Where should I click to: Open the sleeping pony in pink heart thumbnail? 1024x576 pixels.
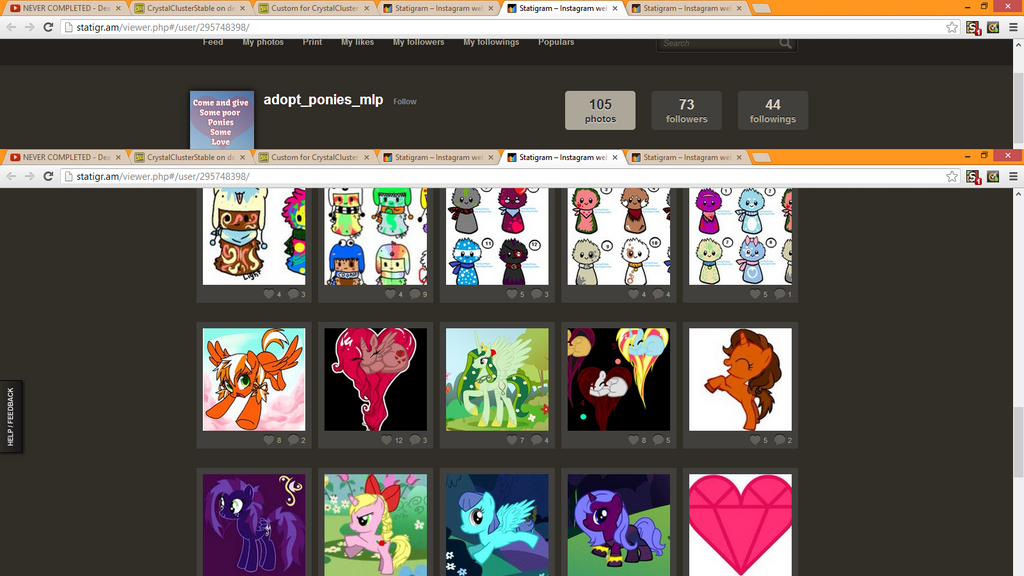pos(376,379)
